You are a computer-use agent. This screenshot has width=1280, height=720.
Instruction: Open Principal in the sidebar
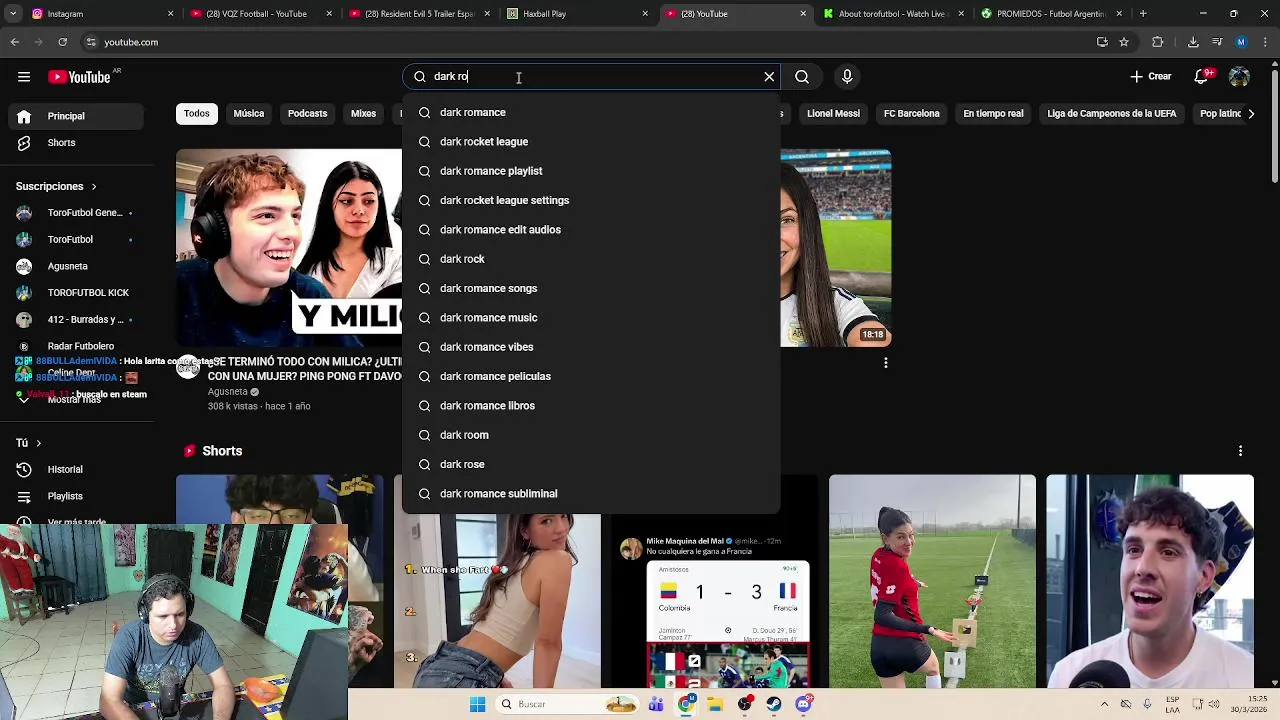pyautogui.click(x=75, y=116)
